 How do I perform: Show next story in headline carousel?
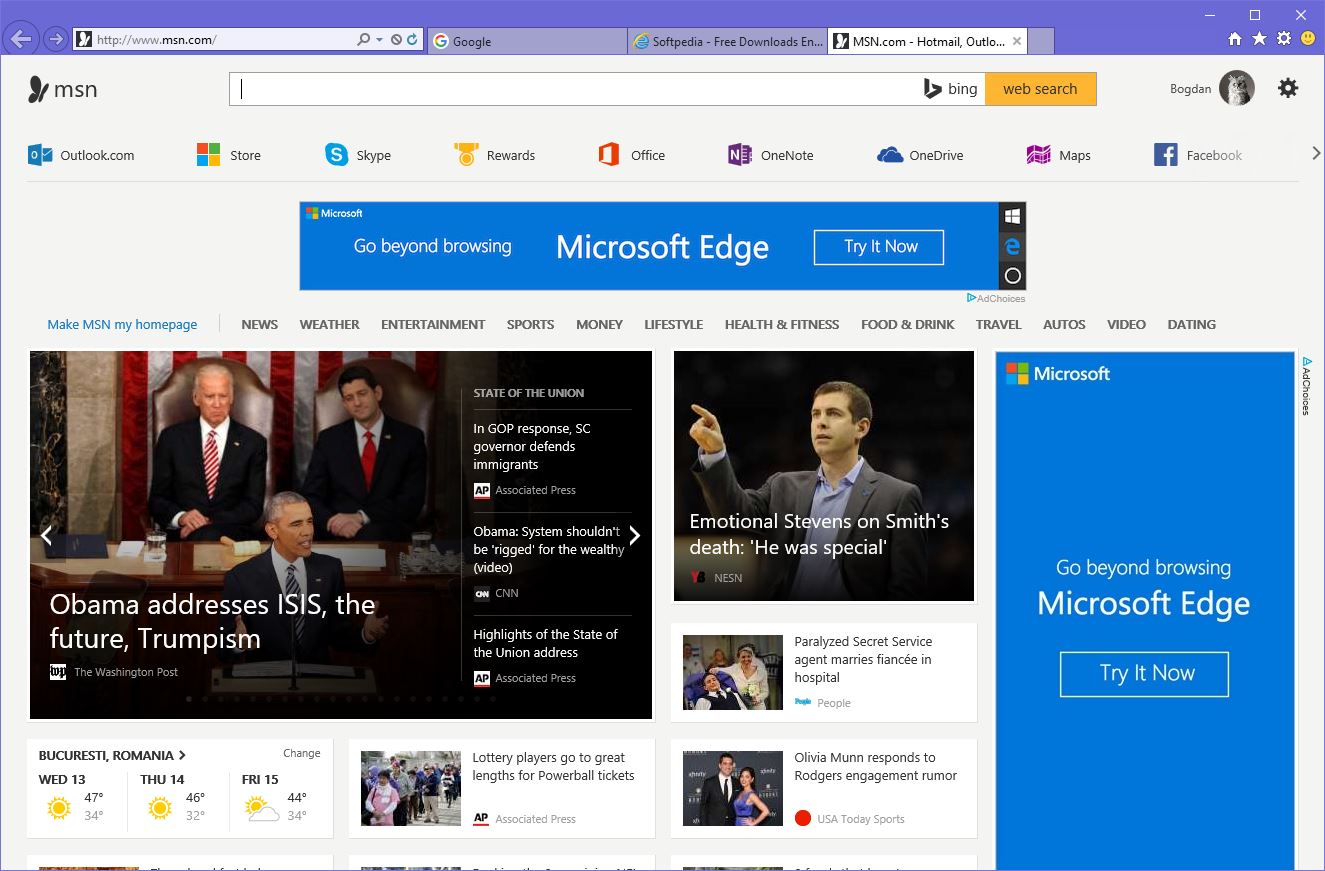[634, 535]
